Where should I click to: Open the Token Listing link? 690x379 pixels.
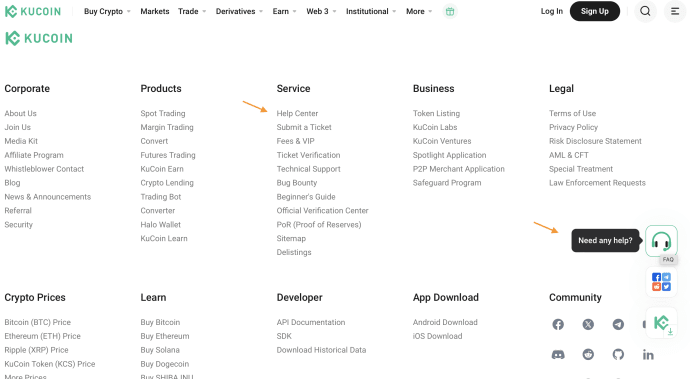[436, 114]
